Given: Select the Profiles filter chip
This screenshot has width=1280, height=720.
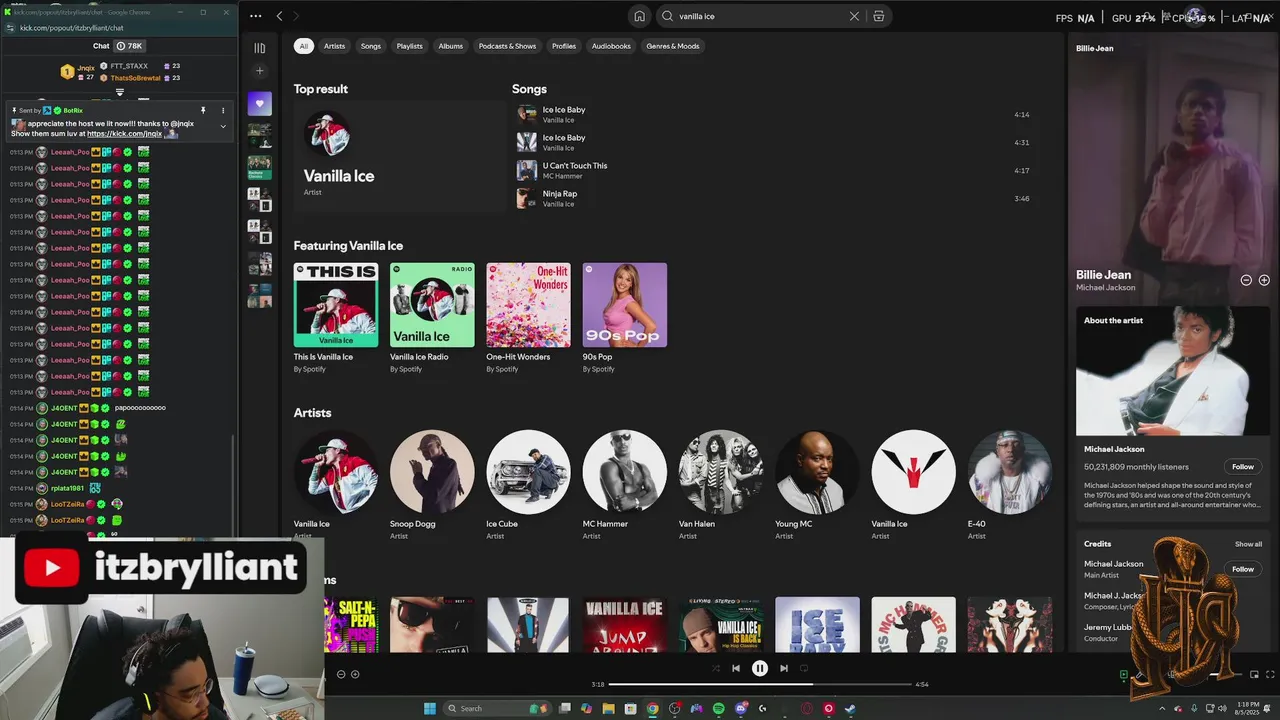Looking at the screenshot, I should pos(564,46).
